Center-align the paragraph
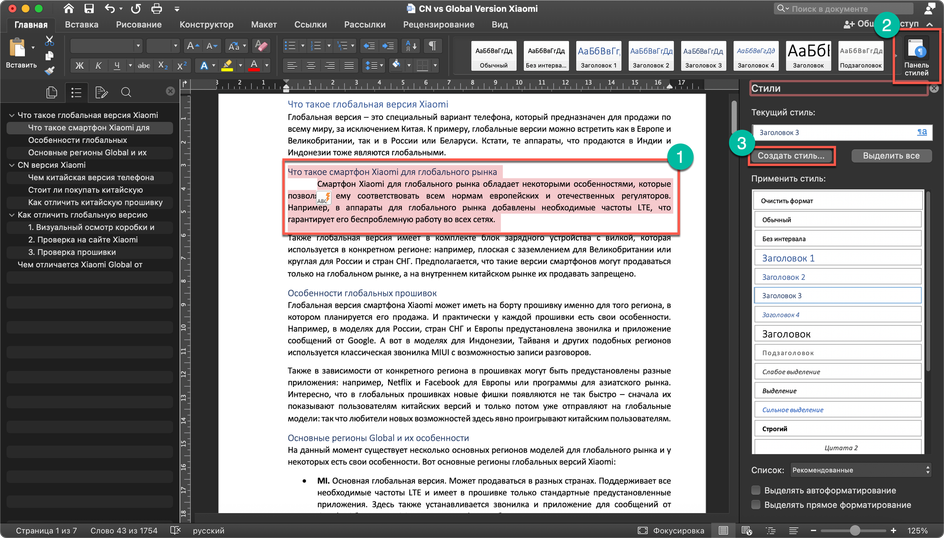Screen dimensions: 944x538 (311, 65)
